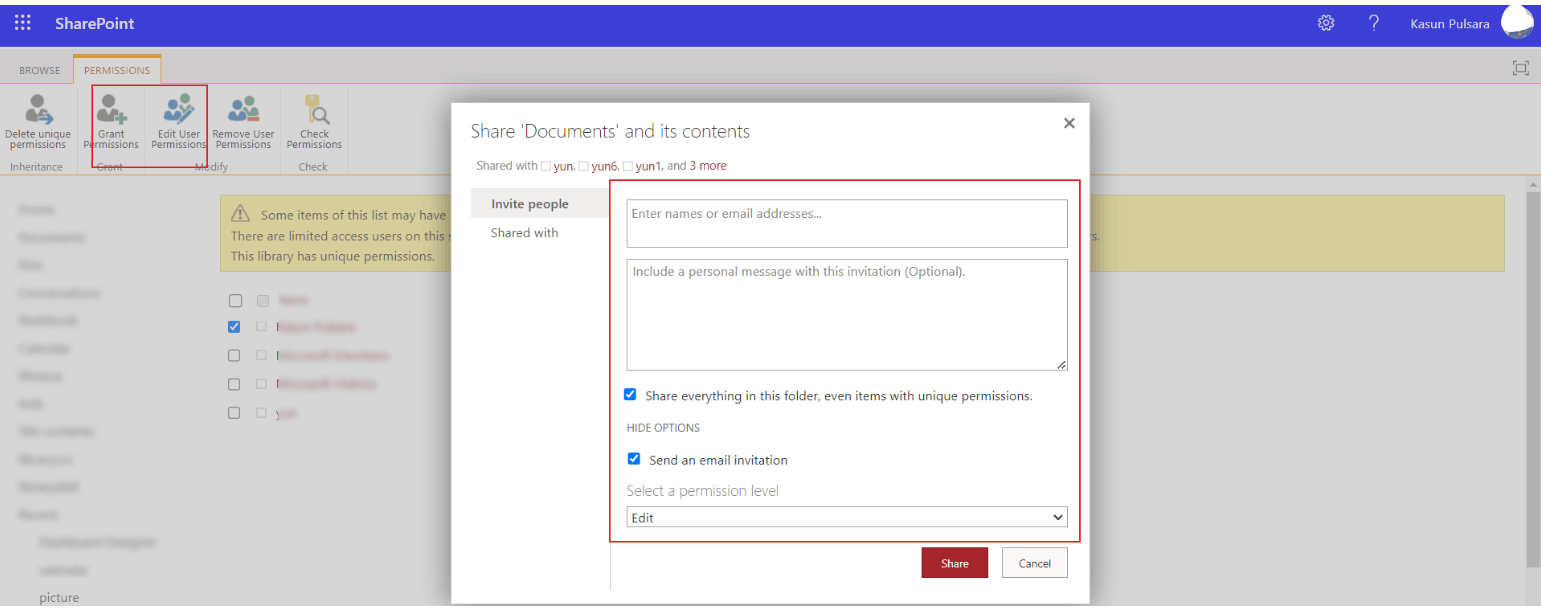Click the page vertical scrollbar

click(1533, 380)
